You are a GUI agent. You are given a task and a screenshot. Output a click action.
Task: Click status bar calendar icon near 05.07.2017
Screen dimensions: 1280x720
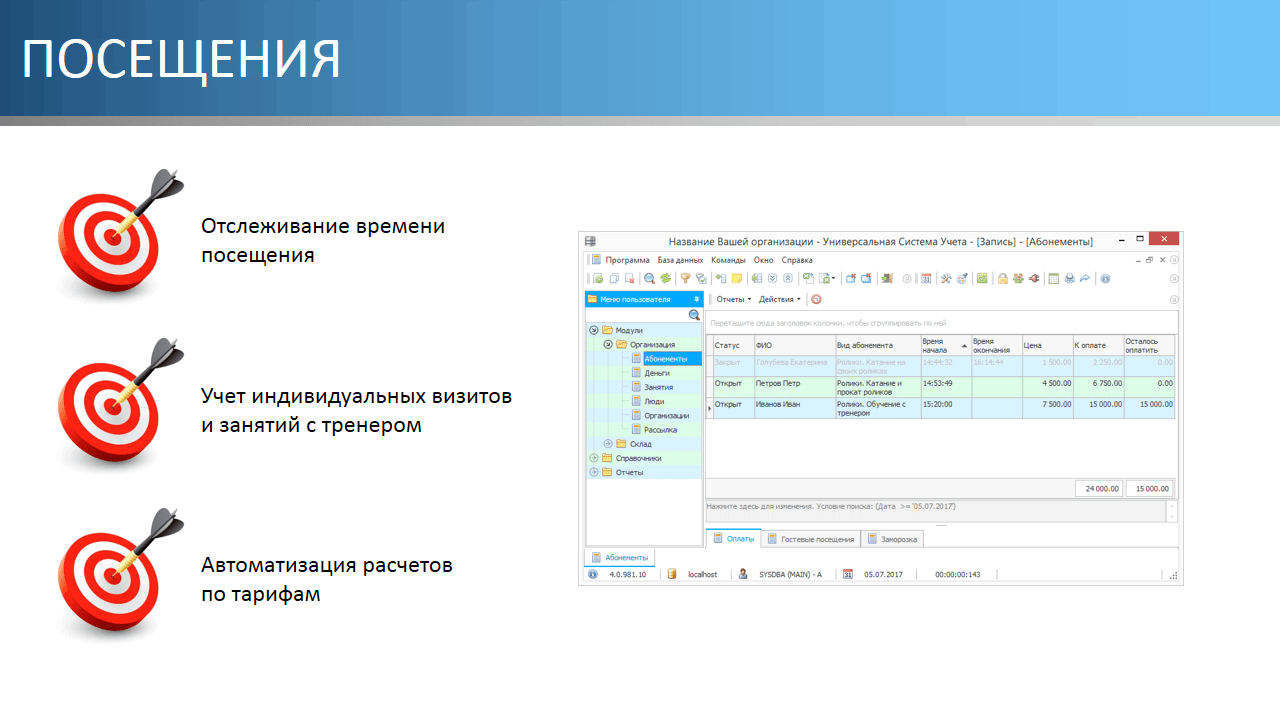point(848,575)
